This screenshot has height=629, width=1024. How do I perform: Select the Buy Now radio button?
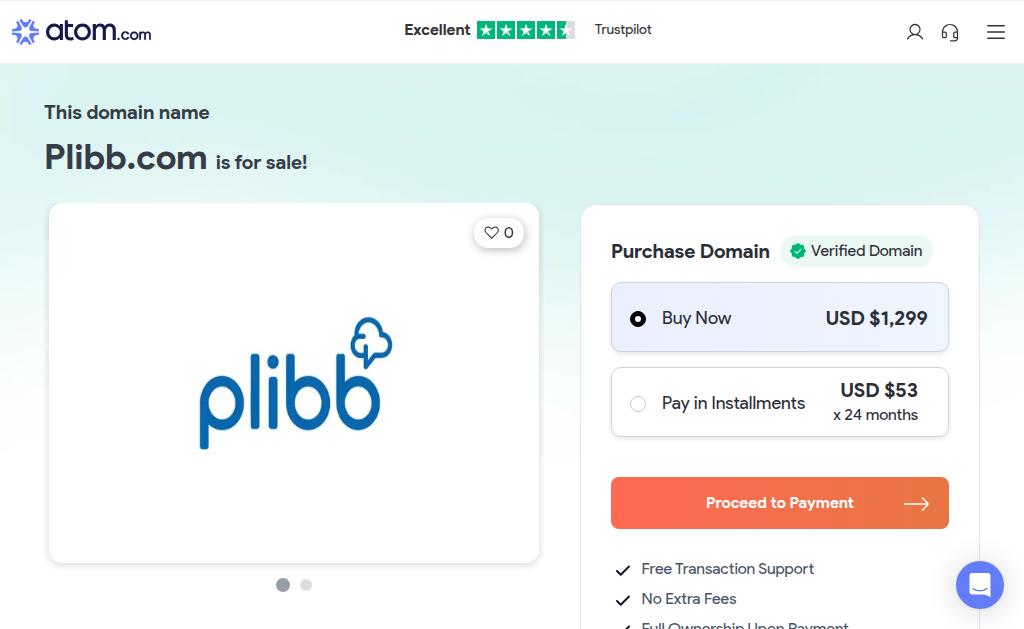pos(638,319)
